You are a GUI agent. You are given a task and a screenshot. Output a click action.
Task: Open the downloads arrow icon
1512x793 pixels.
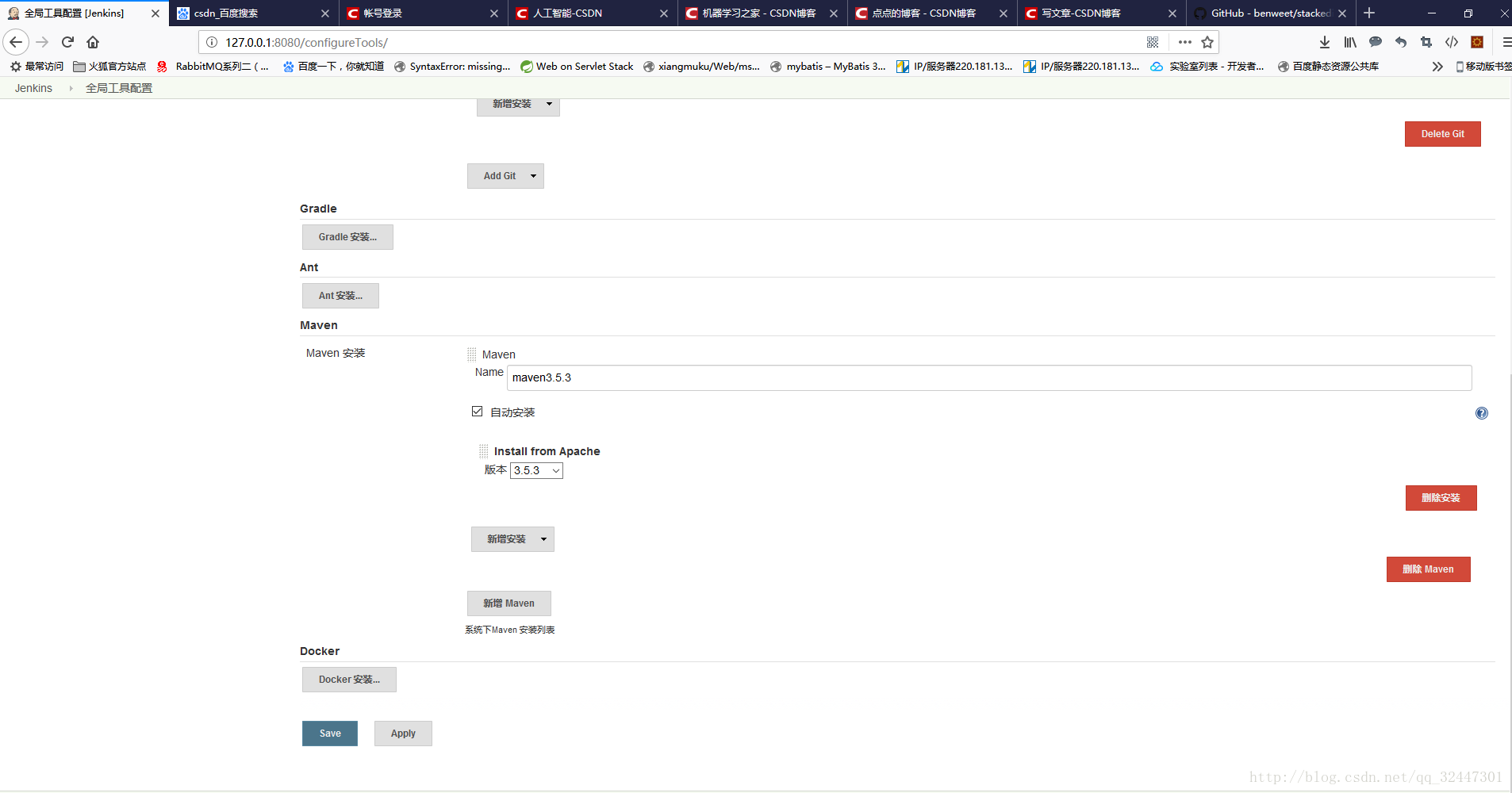pyautogui.click(x=1325, y=42)
